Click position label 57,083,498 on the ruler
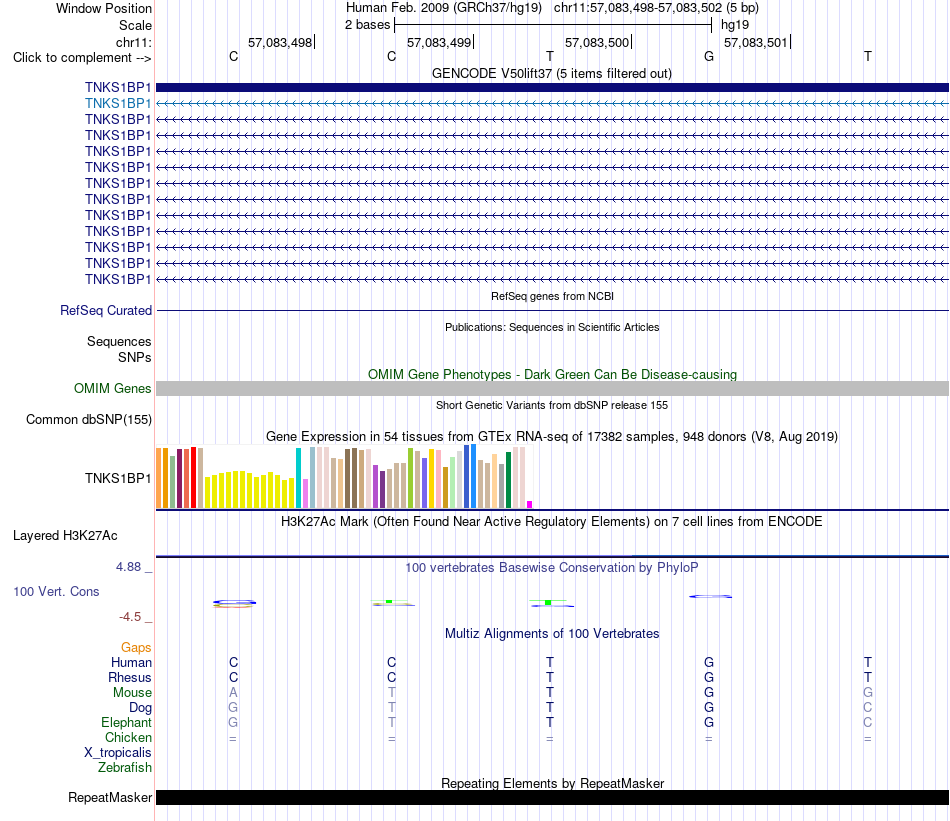 click(x=280, y=42)
